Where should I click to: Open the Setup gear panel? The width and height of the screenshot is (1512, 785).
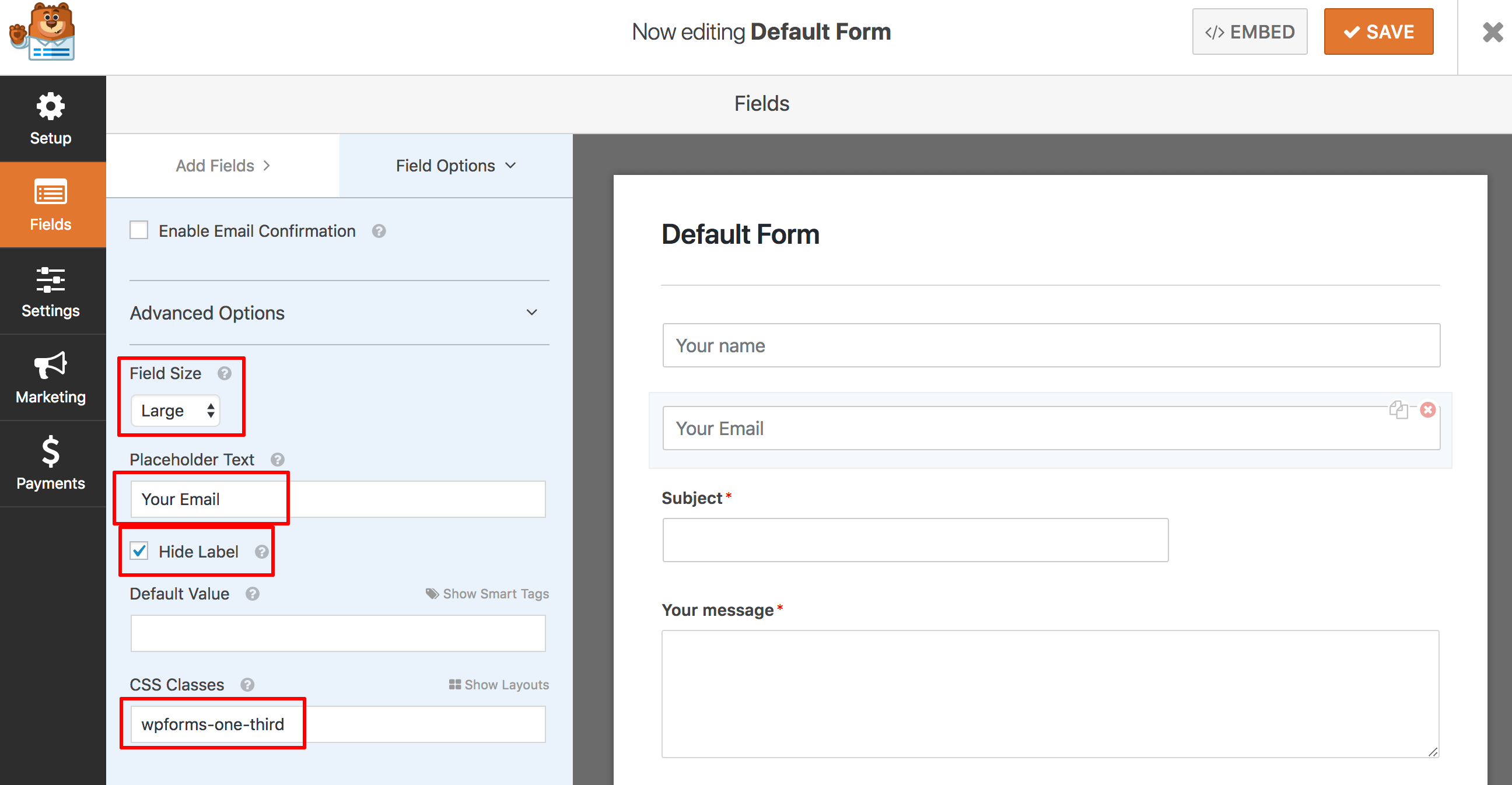point(51,118)
